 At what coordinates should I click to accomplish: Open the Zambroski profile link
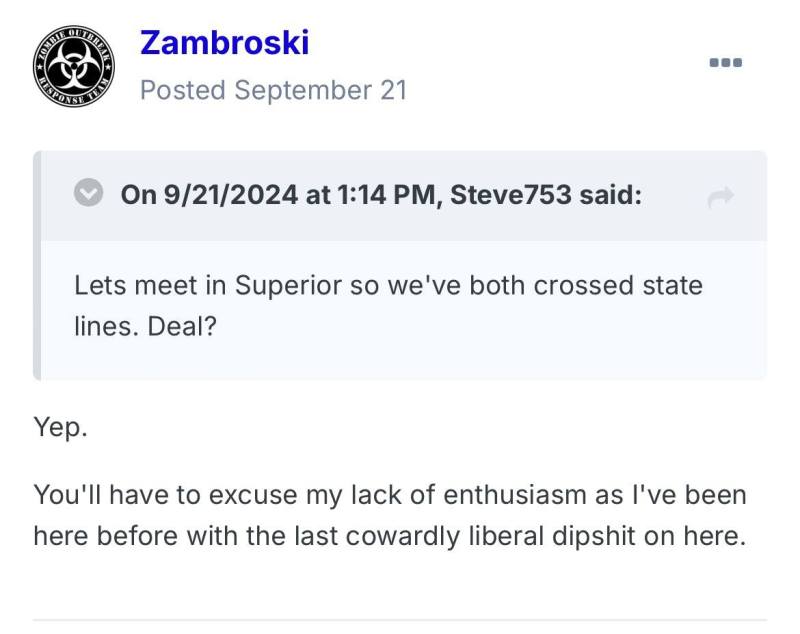point(224,42)
